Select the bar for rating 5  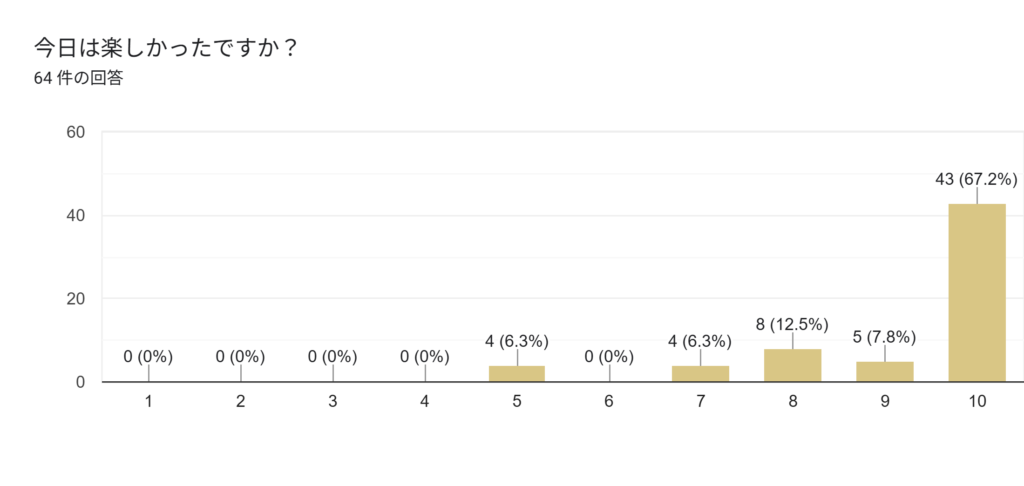[x=516, y=373]
